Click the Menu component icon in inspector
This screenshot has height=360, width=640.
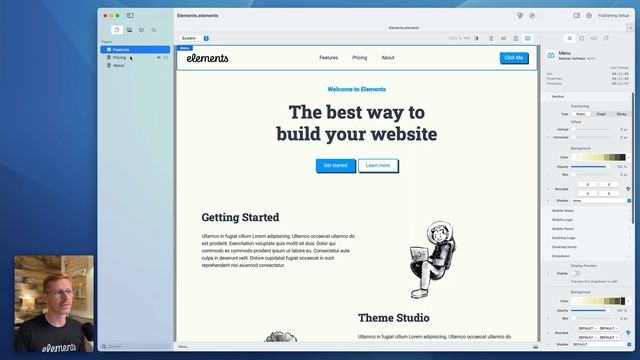pos(551,56)
